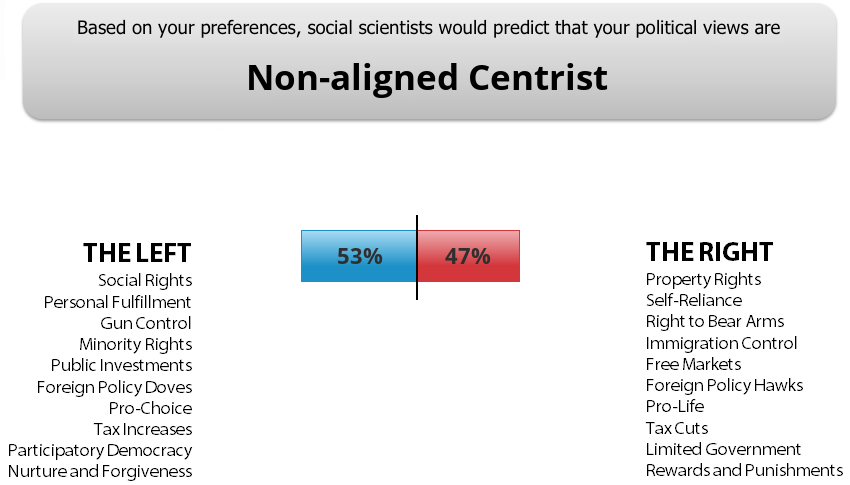Click Self-Reliance item

694,300
